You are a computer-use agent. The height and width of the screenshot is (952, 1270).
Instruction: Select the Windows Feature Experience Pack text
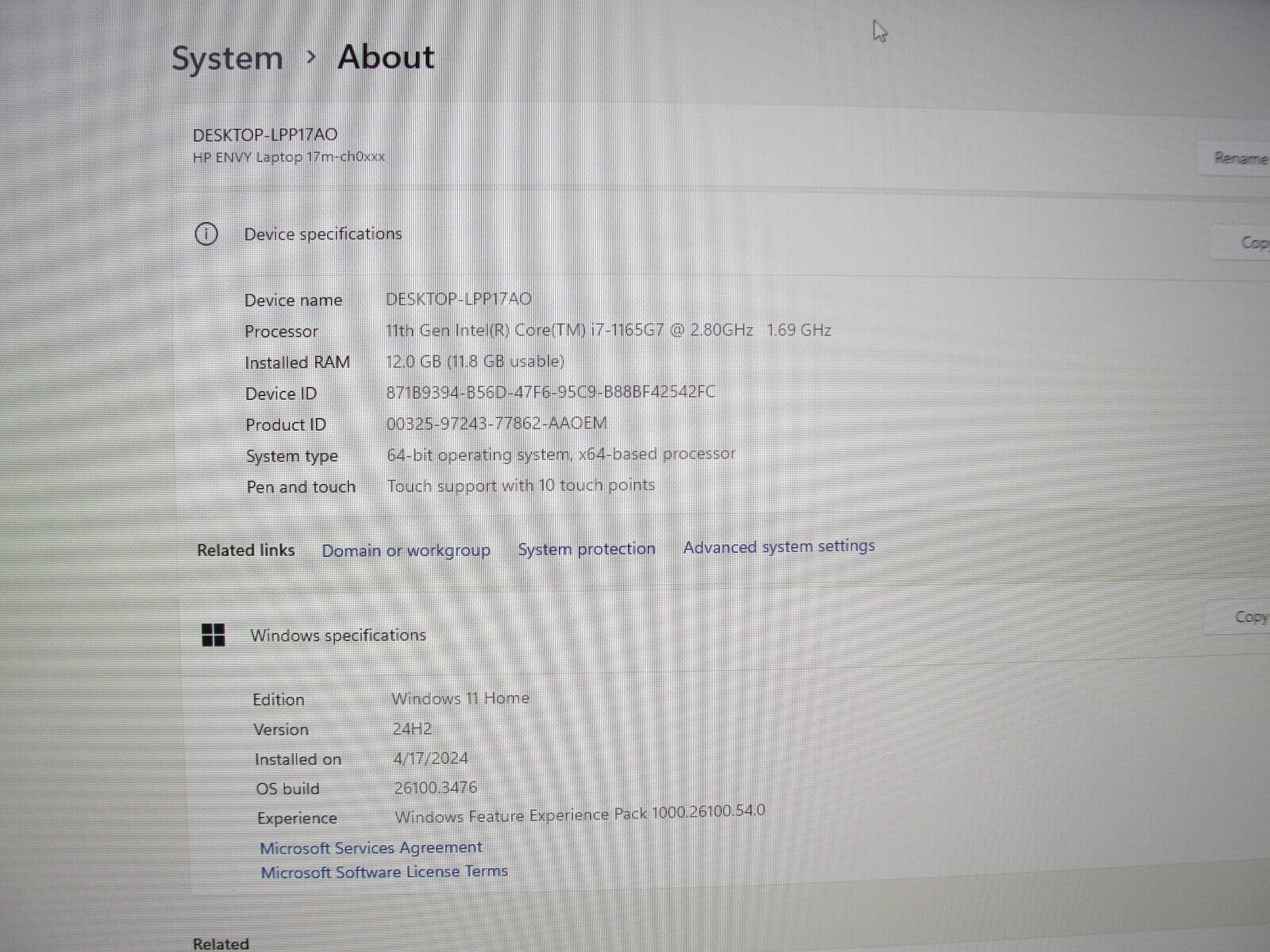[580, 814]
